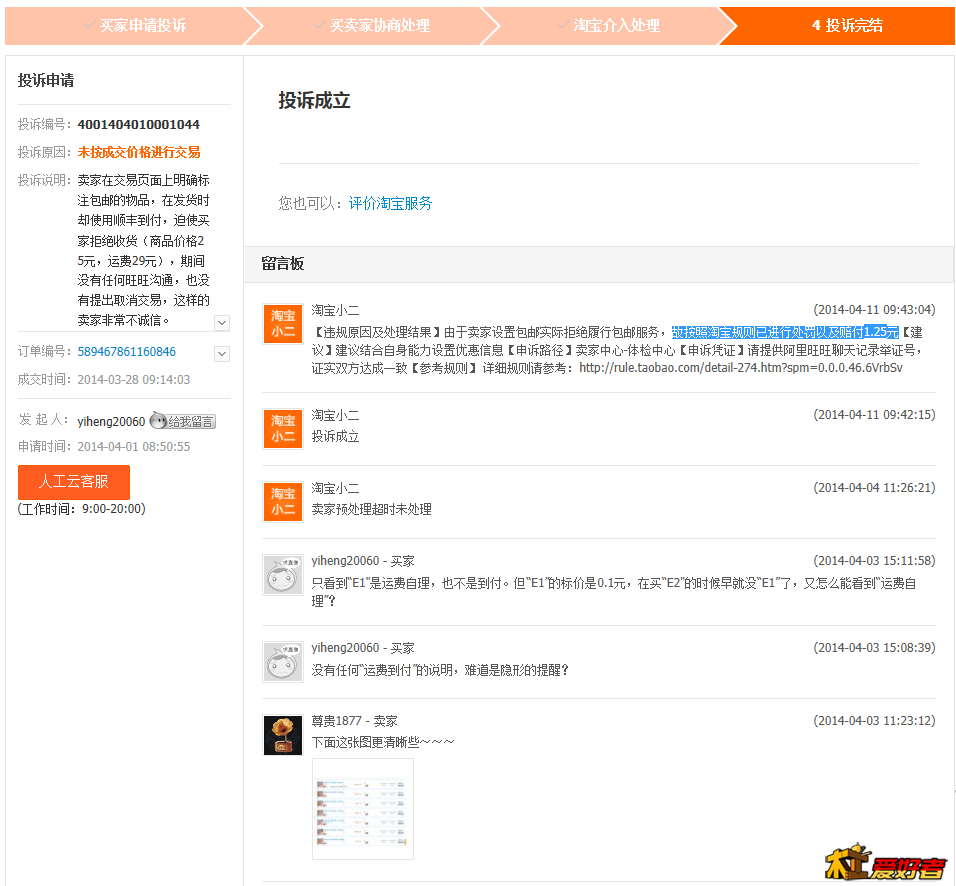This screenshot has height=886, width=956.
Task: Click the 没有任何"运费到付"的说明 message text
Action: [440, 670]
